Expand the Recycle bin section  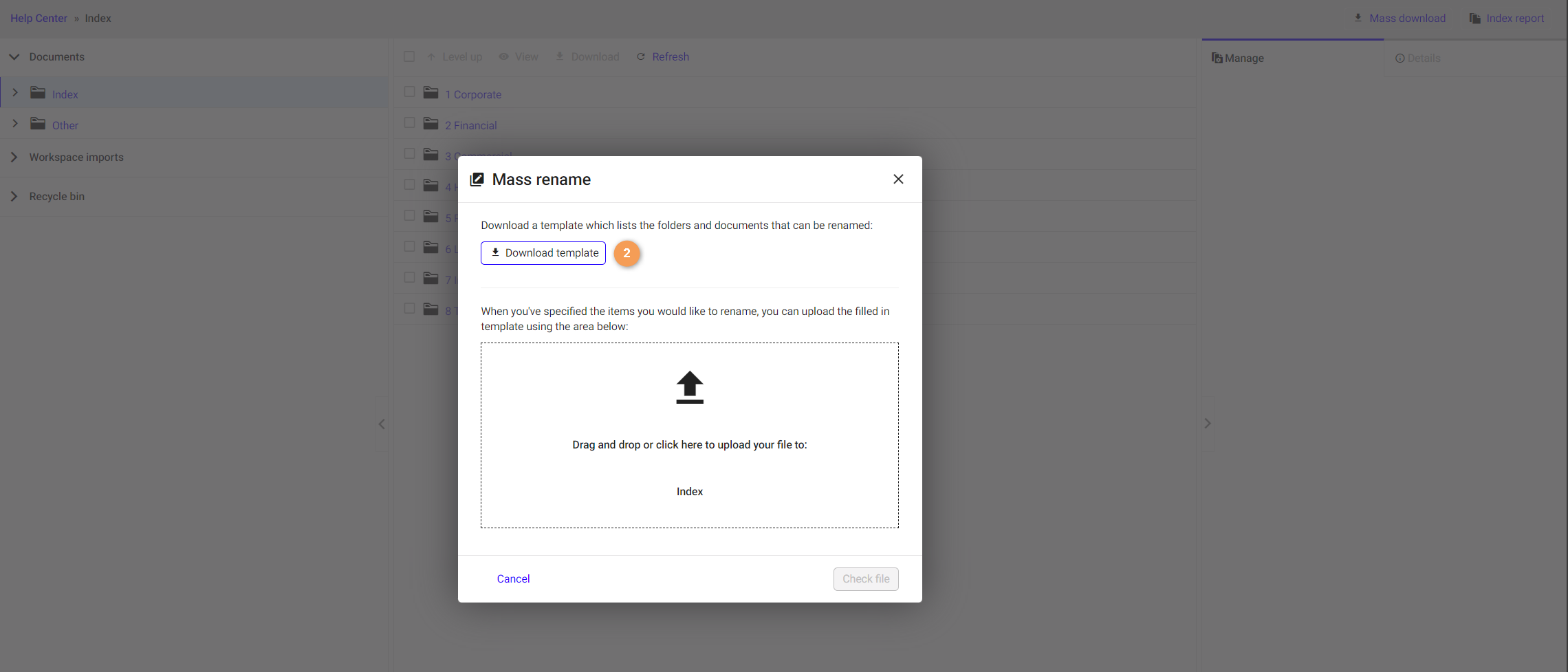point(14,197)
